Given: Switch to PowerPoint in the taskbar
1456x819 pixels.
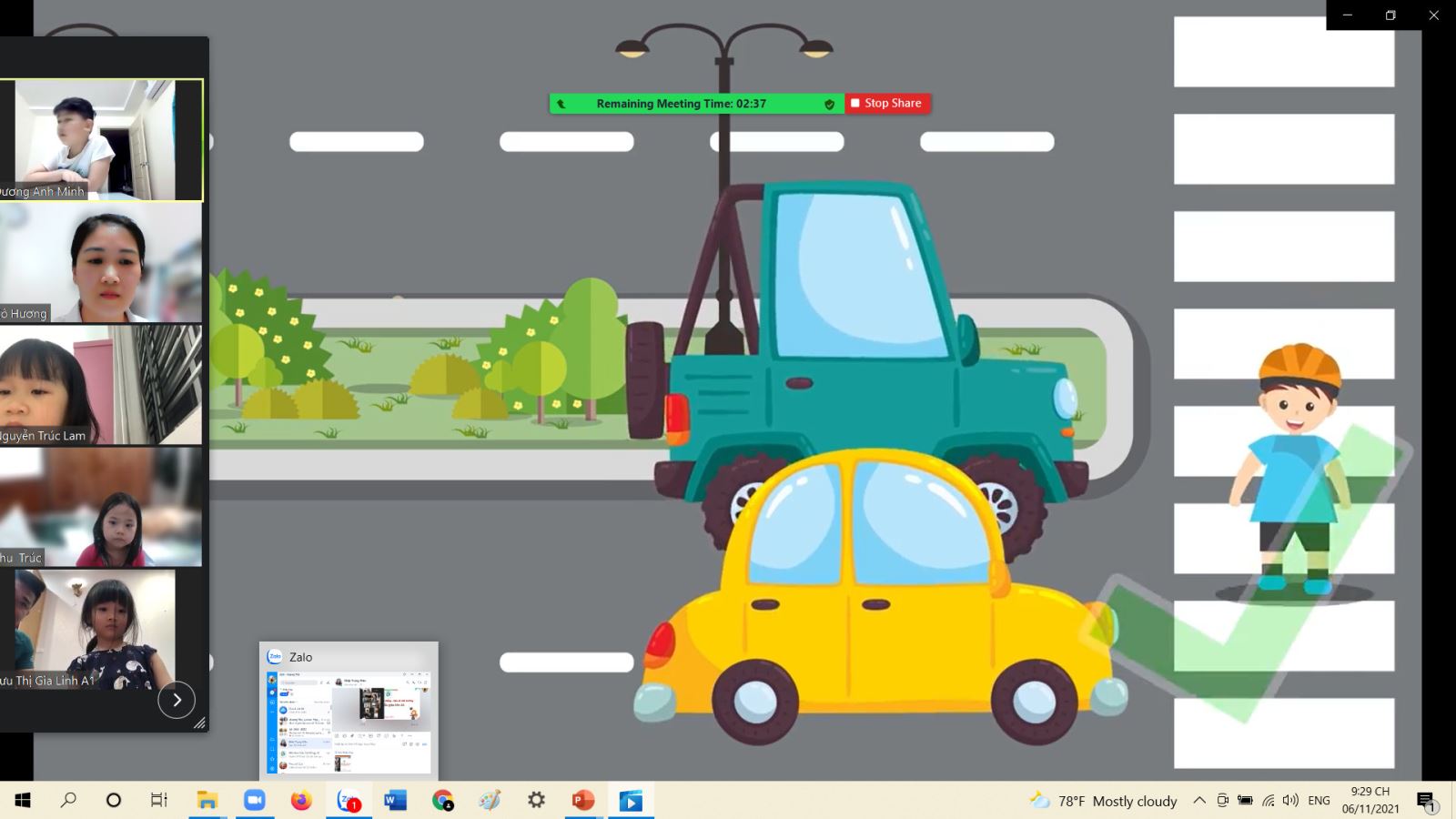Looking at the screenshot, I should tap(582, 801).
